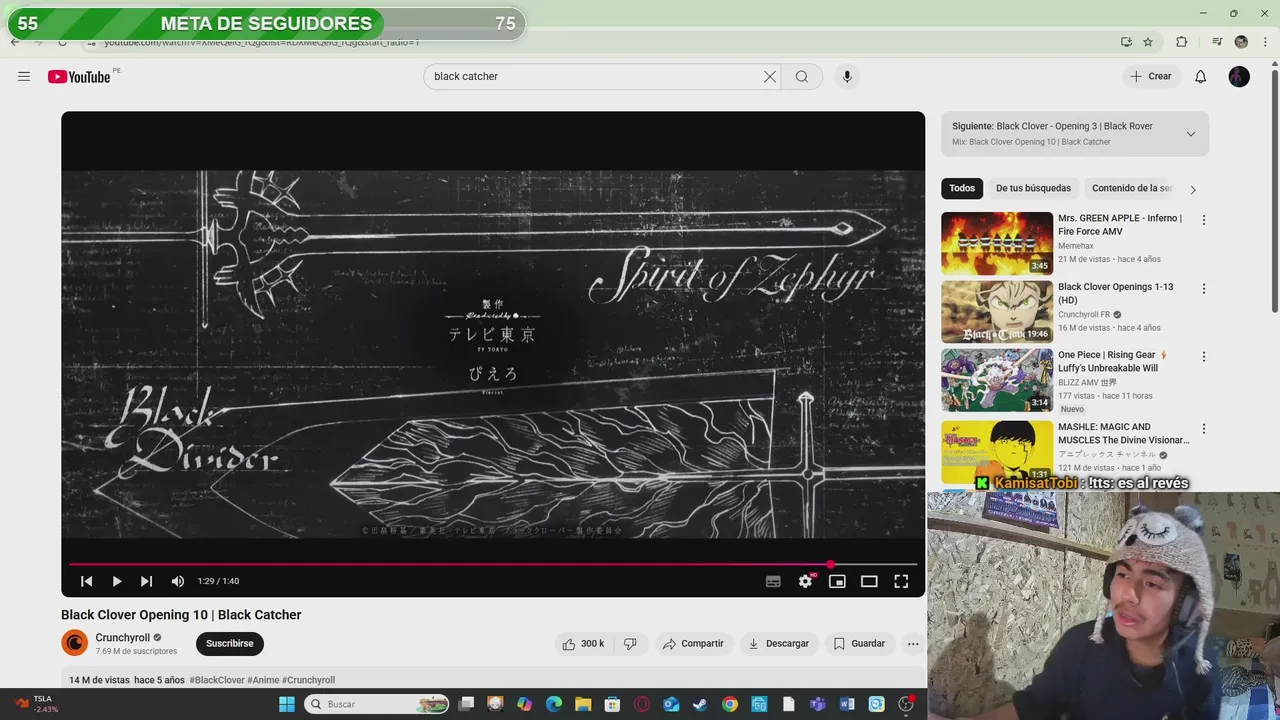The height and width of the screenshot is (720, 1280).
Task: Subscribe to Crunchyroll with Suscribirse
Action: 230,644
